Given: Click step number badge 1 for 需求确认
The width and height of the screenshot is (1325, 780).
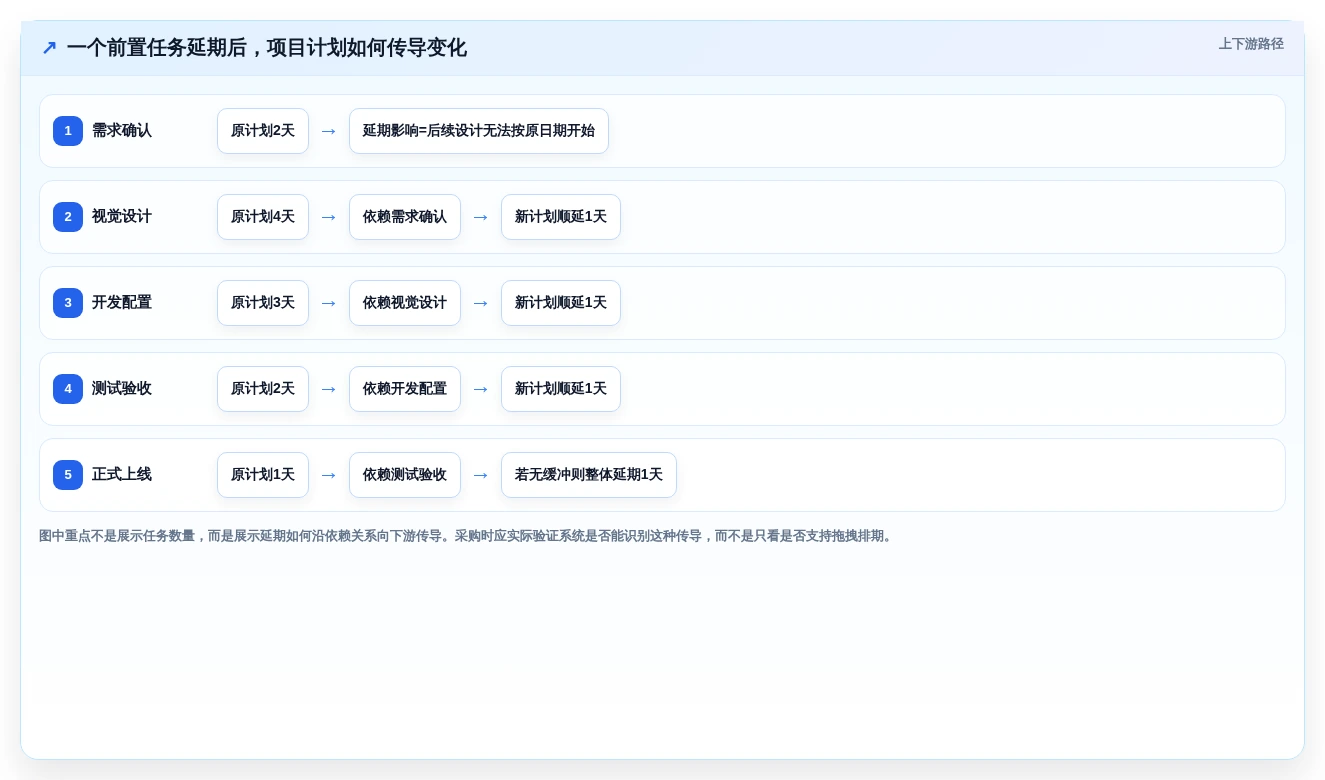Looking at the screenshot, I should coord(68,131).
